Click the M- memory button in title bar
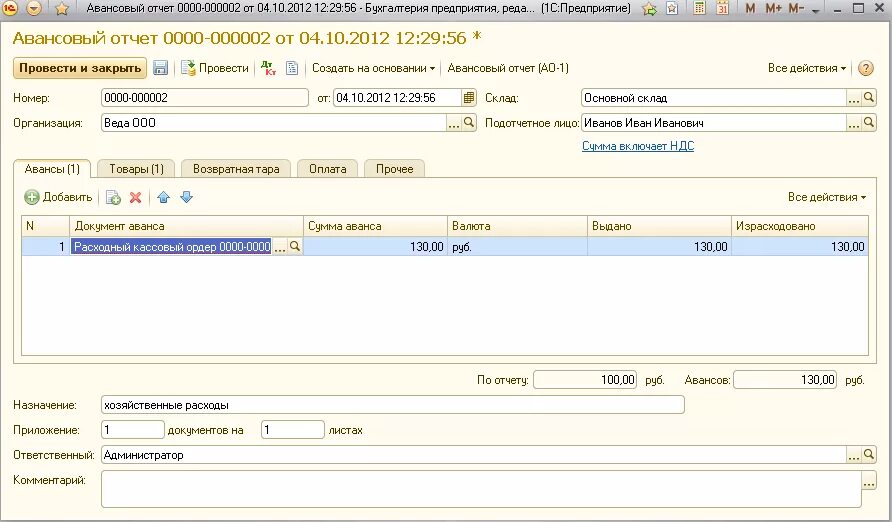This screenshot has height=522, width=892. click(796, 9)
